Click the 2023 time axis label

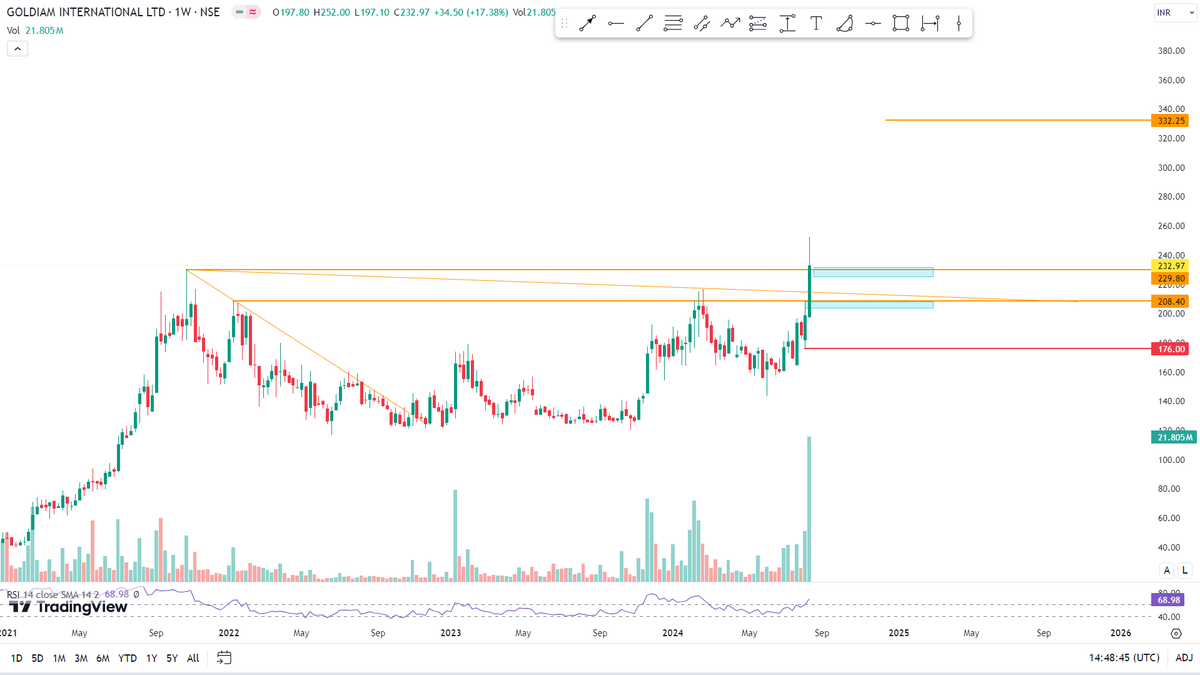click(451, 633)
